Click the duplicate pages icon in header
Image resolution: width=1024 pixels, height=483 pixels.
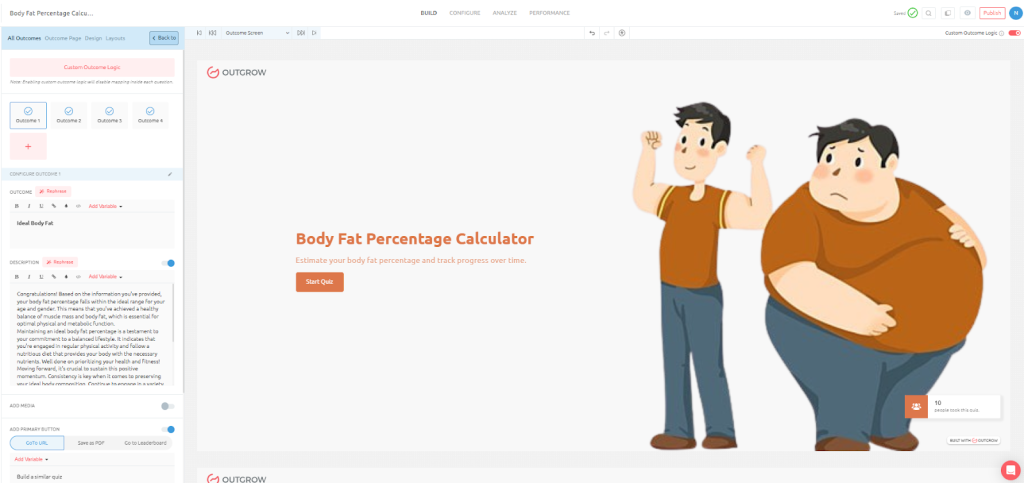[x=948, y=12]
